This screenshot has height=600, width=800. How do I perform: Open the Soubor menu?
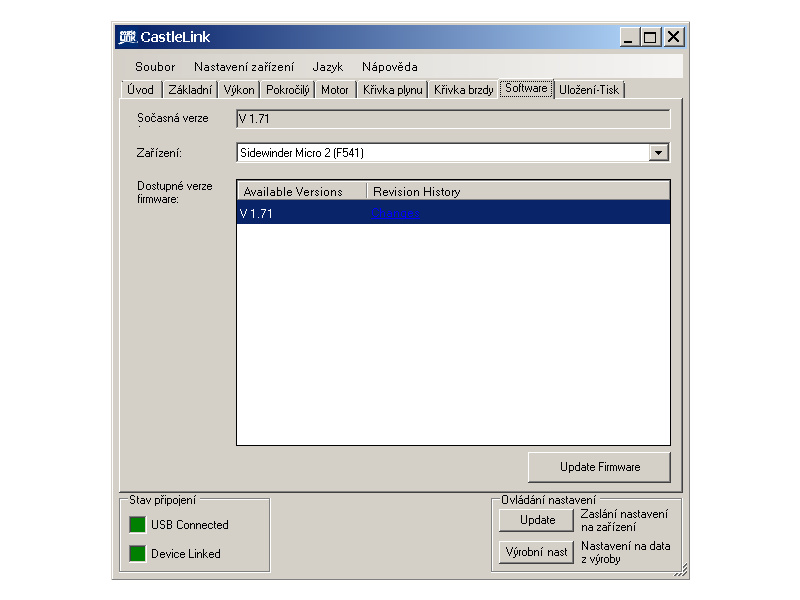click(155, 67)
